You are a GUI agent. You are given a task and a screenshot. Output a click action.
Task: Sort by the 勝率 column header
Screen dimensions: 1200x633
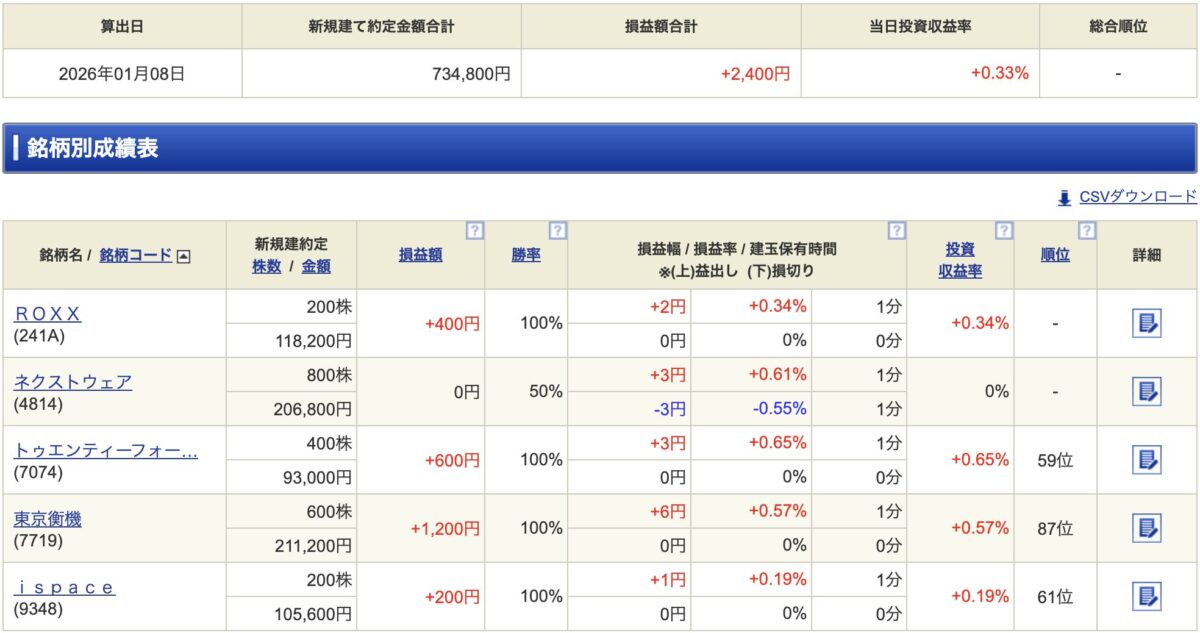pos(526,255)
